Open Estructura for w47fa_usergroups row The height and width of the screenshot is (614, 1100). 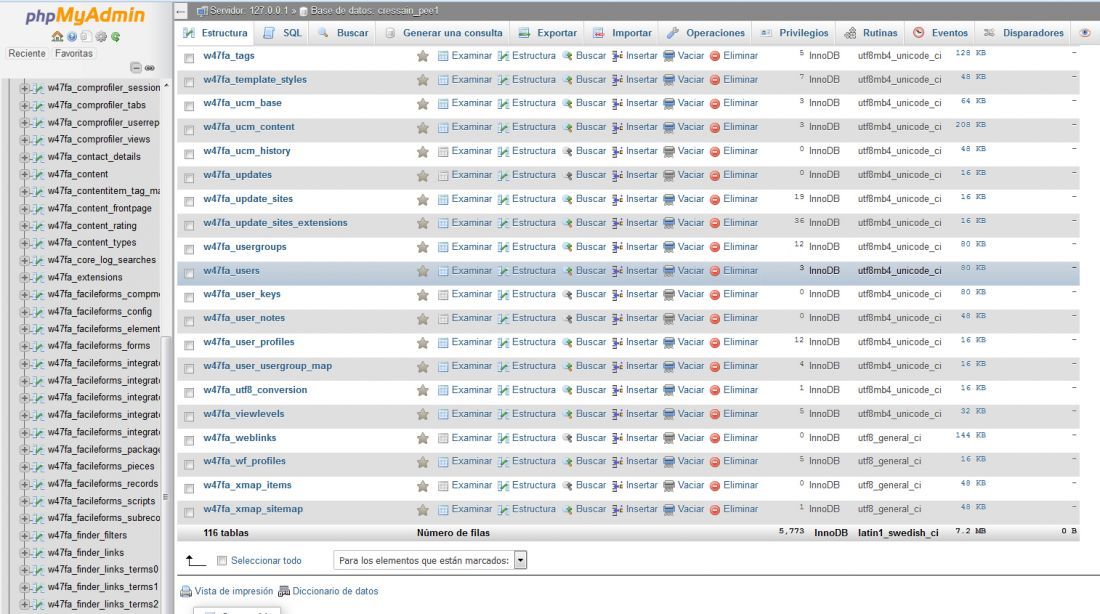[x=527, y=247]
